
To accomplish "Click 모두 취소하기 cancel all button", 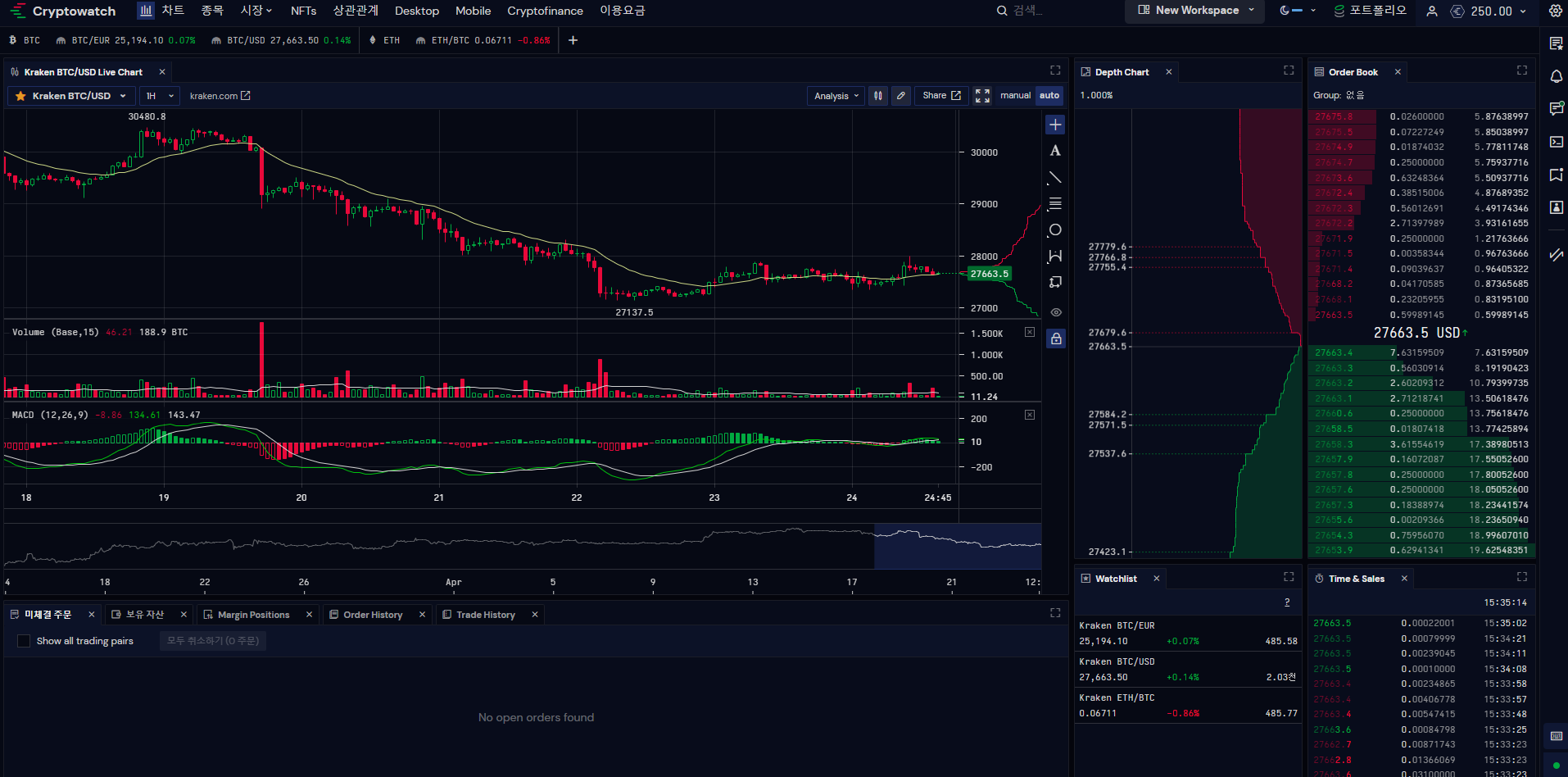I will tap(213, 641).
